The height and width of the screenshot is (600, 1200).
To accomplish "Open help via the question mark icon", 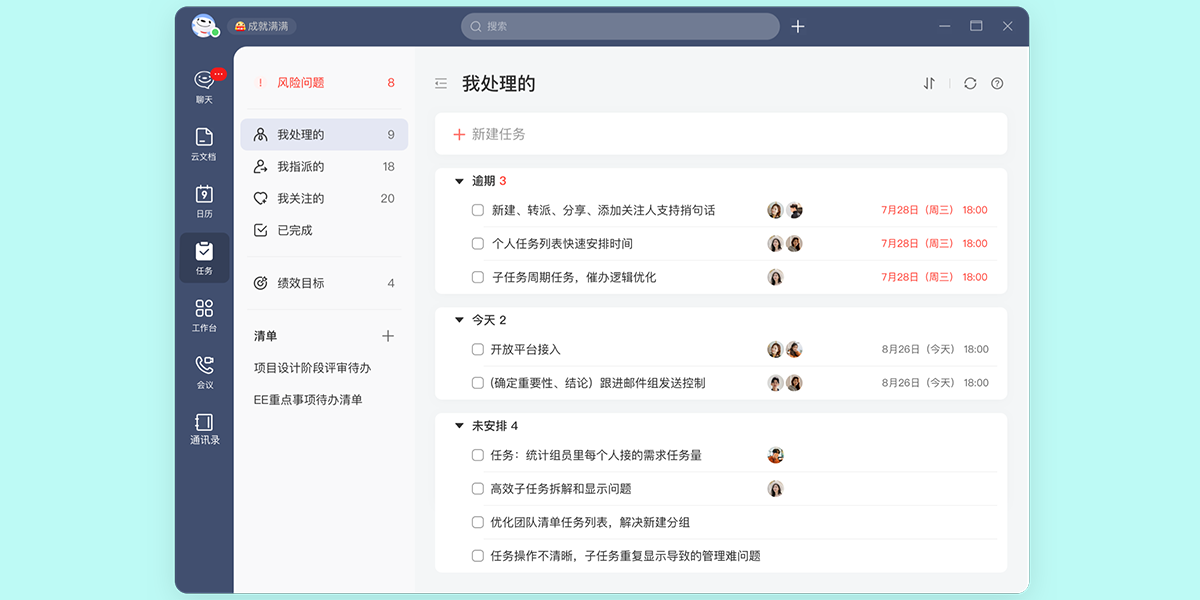I will (x=997, y=84).
